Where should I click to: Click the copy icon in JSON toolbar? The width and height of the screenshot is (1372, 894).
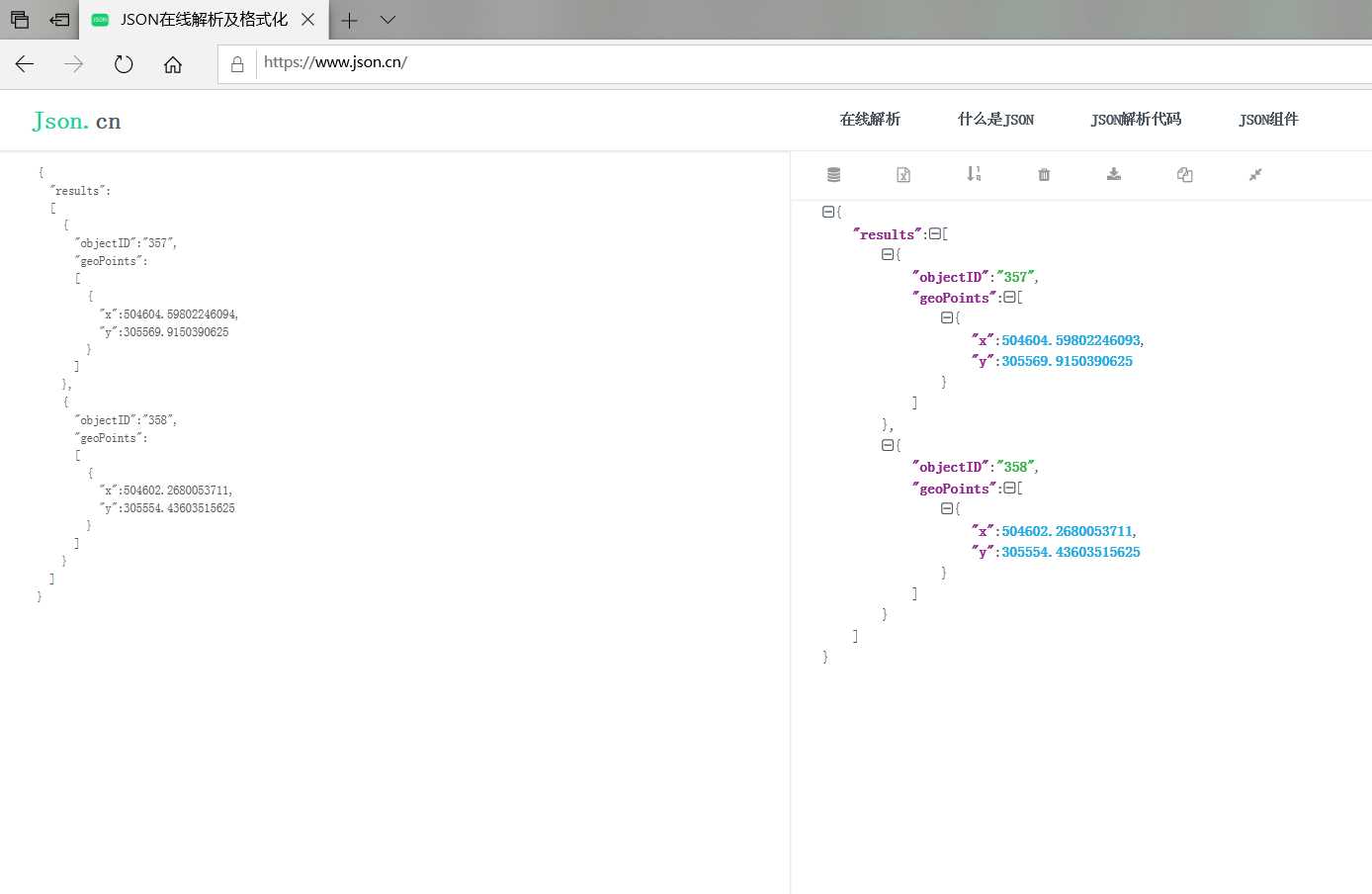[x=1184, y=175]
